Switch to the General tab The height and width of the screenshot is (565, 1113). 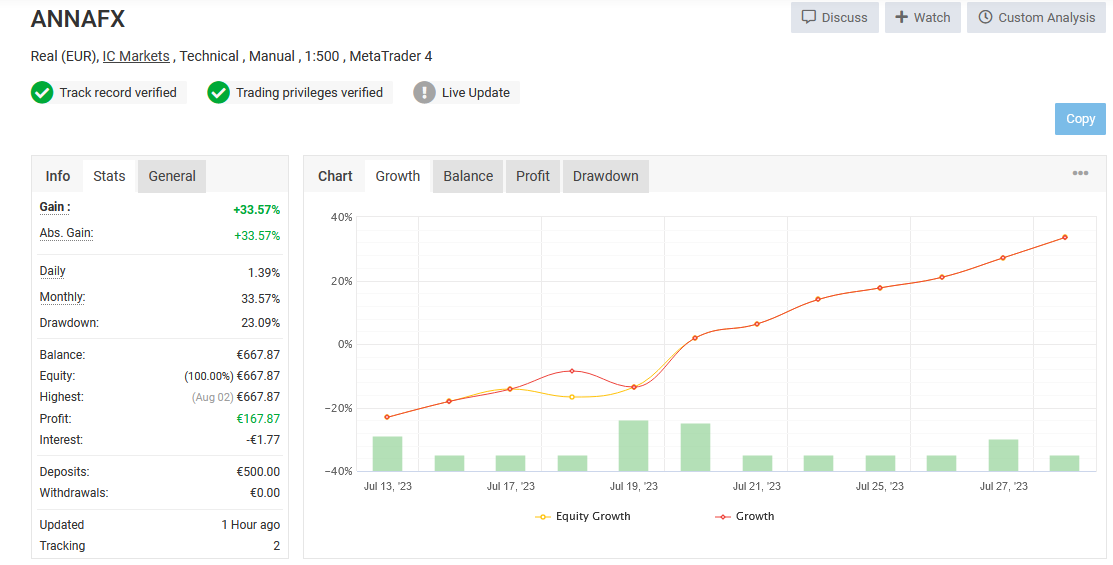click(x=172, y=176)
